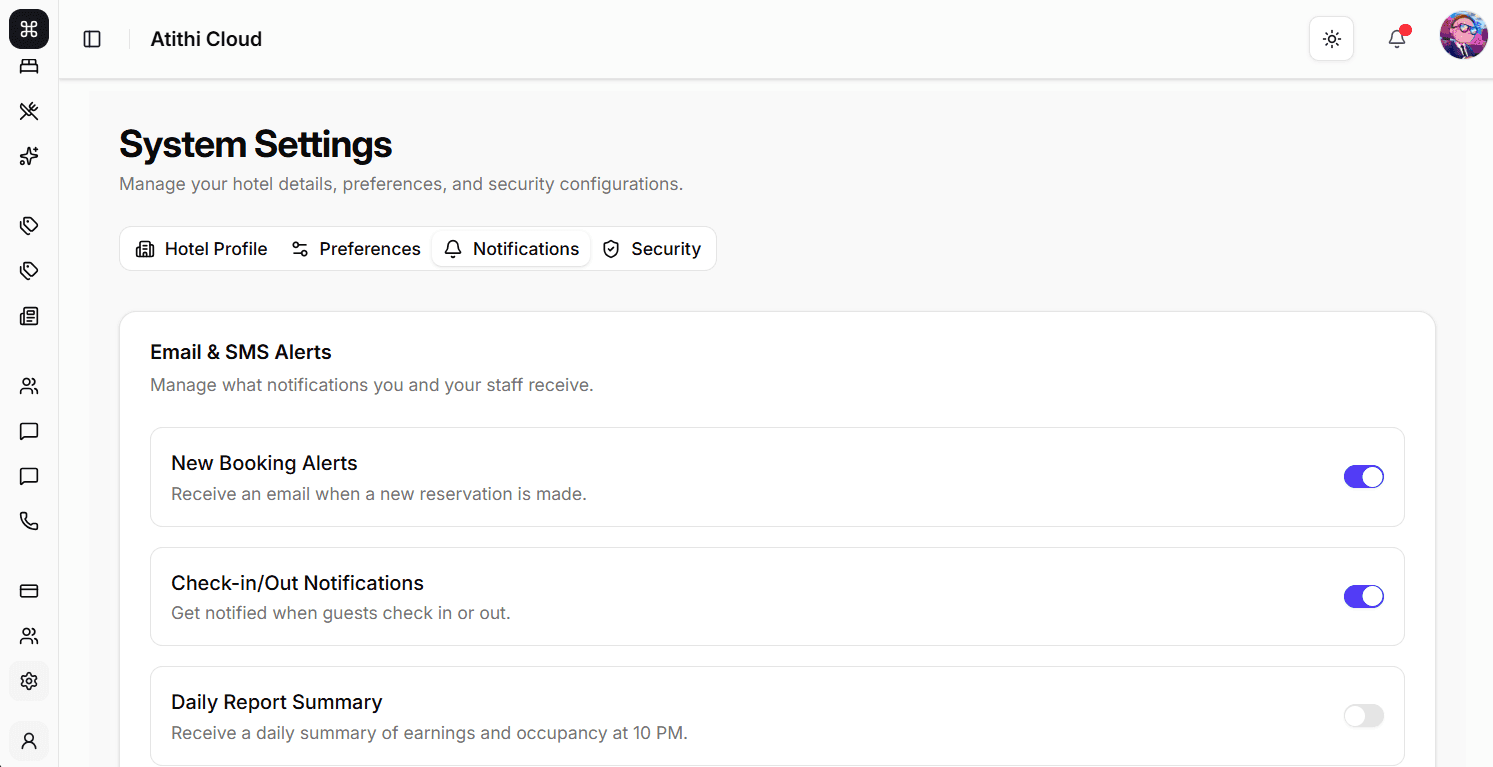Screen dimensions: 1493x767
Task: Open the Rooms section from the sidebar
Action: (x=28, y=66)
